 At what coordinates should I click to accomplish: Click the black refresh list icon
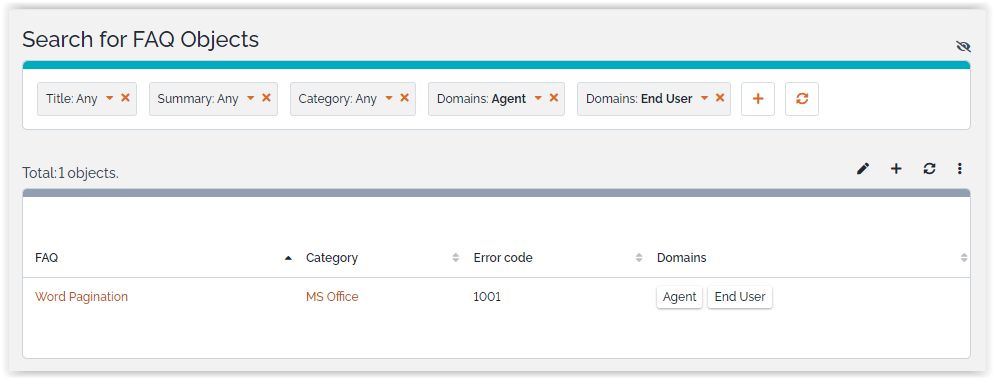pyautogui.click(x=929, y=169)
